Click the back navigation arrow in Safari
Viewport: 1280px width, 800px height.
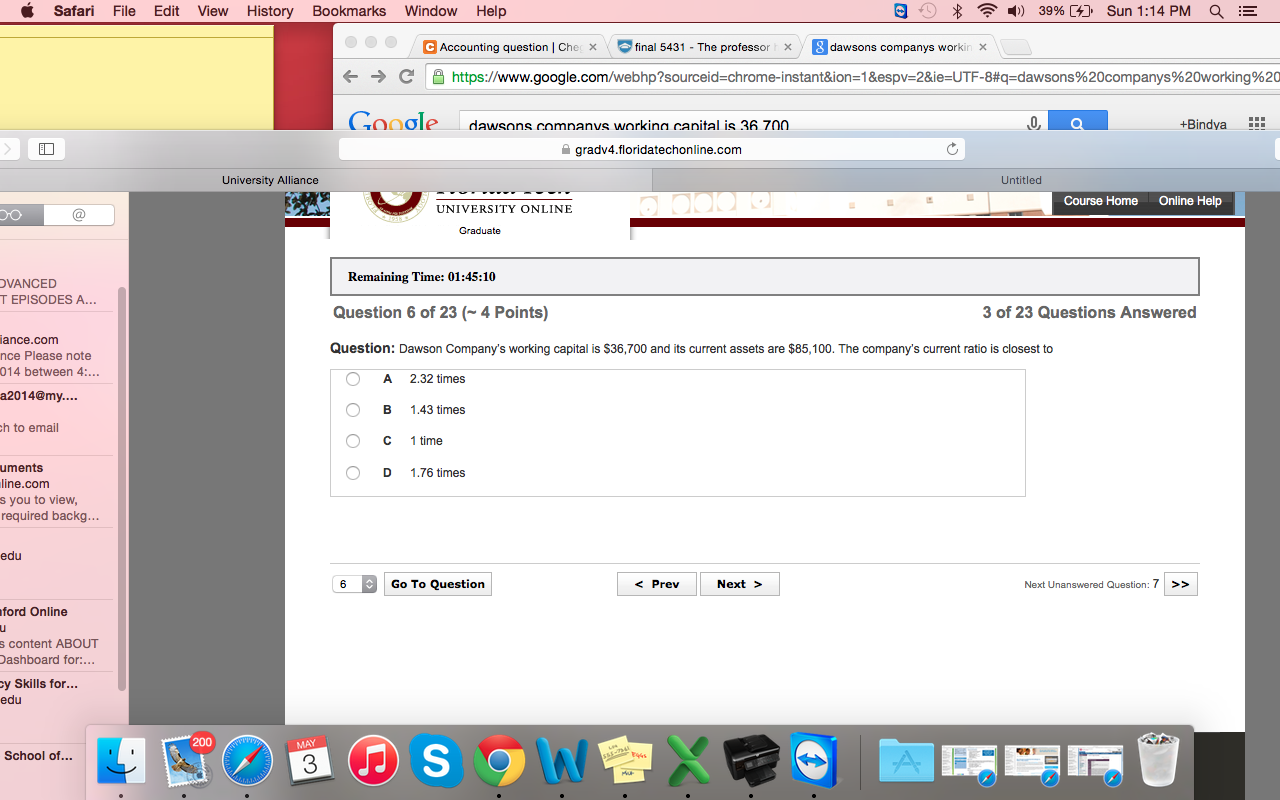tap(350, 76)
